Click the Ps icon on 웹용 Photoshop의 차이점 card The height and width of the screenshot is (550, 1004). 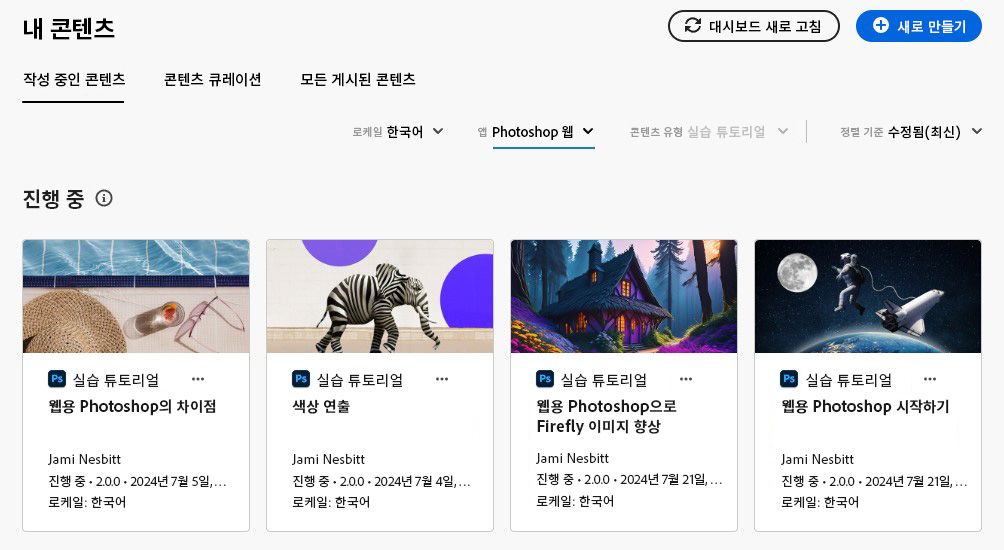tap(57, 379)
